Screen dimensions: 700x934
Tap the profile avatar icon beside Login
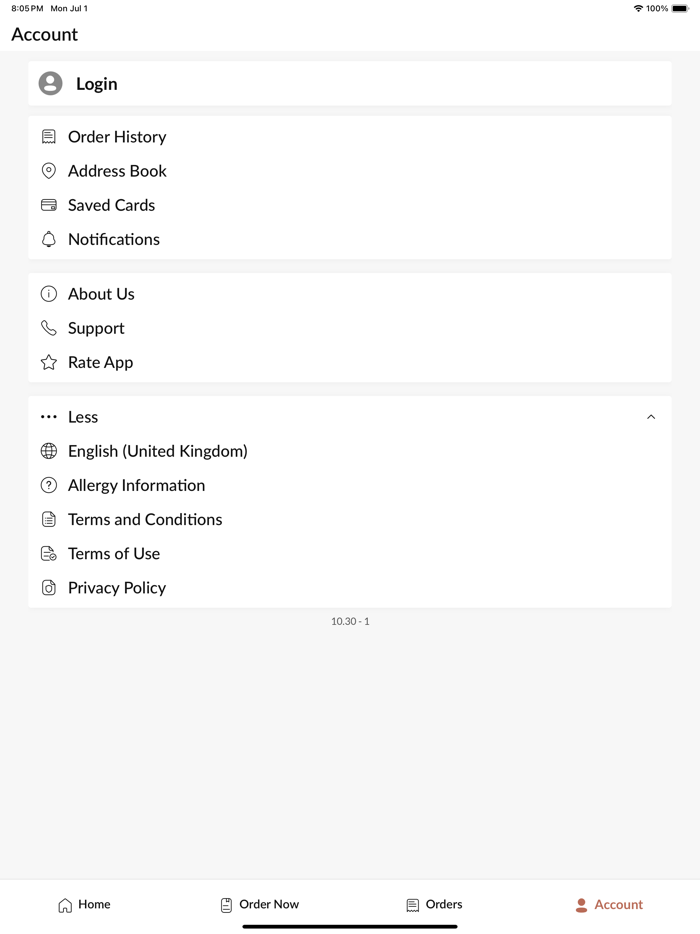pos(50,84)
